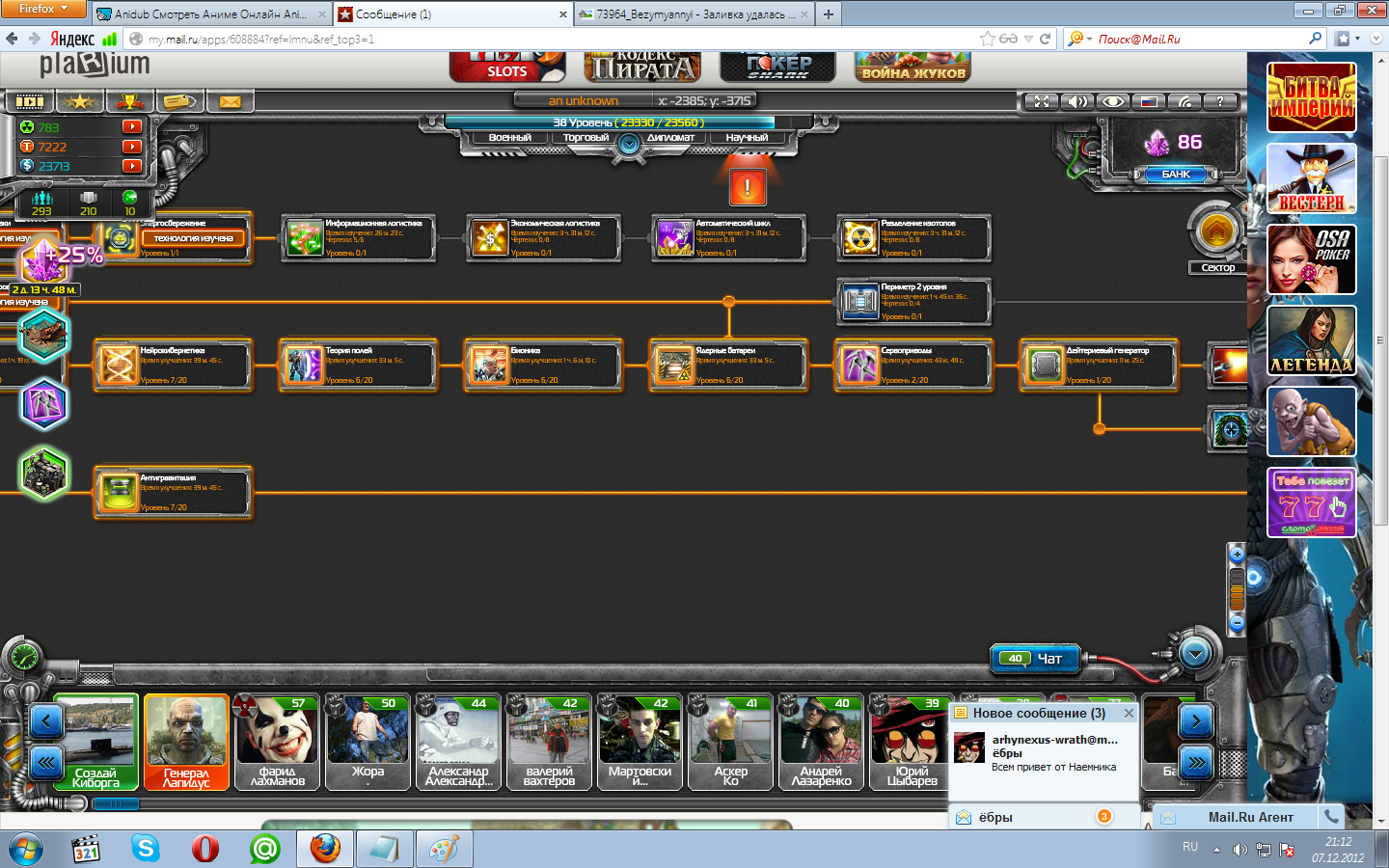Click the red exclamation alert icon

(748, 187)
